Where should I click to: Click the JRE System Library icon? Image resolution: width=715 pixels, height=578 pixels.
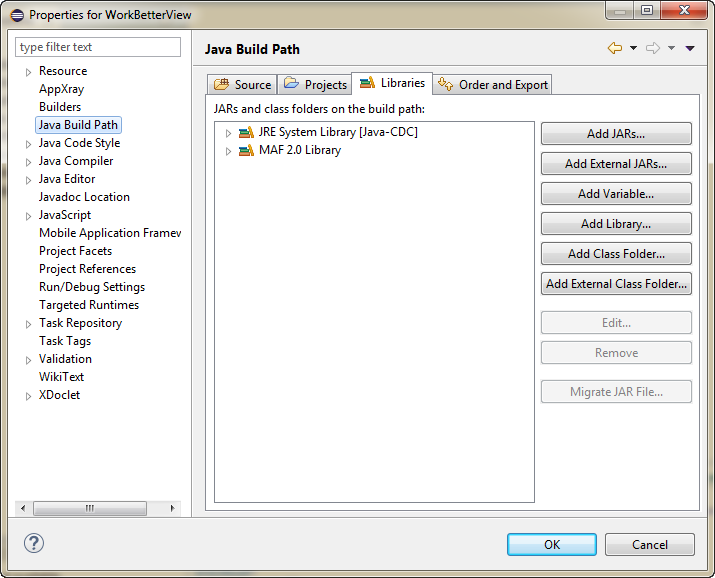[x=246, y=133]
